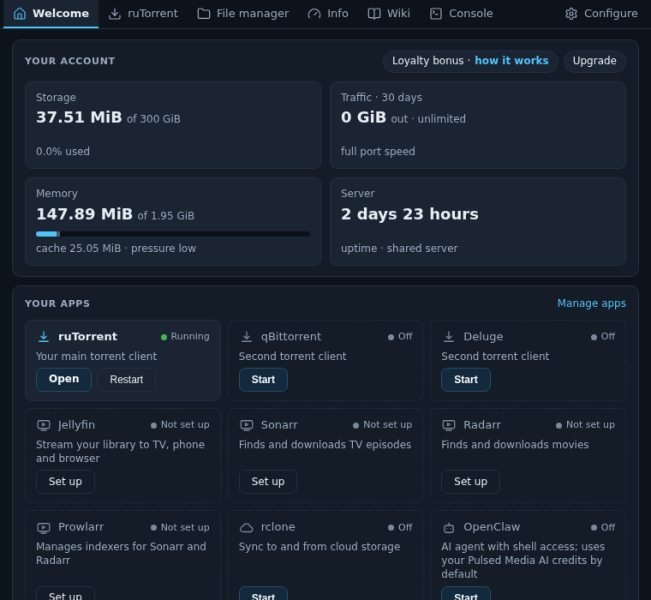
Task: Click the qBittorrent card download icon
Action: tap(247, 337)
